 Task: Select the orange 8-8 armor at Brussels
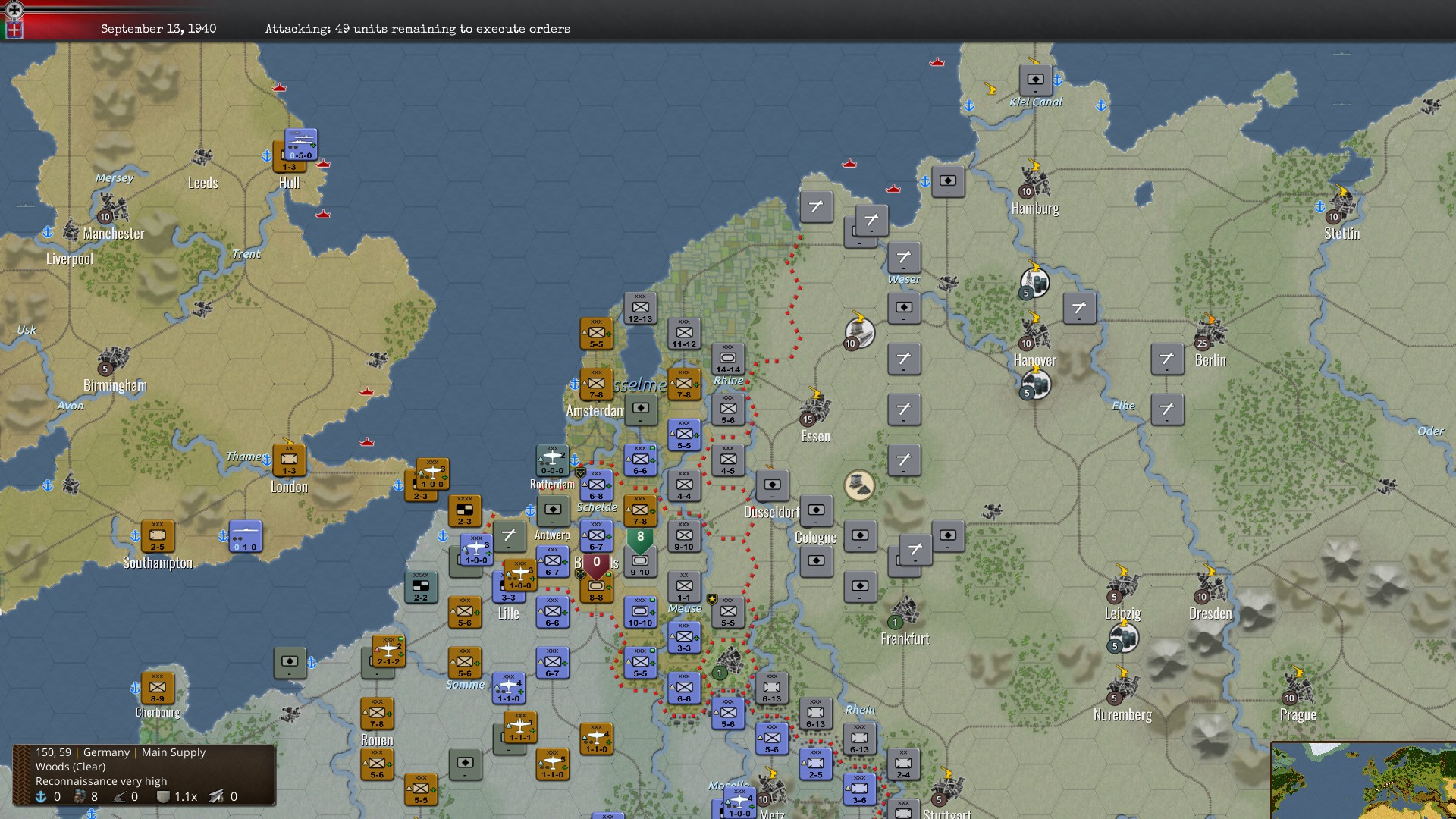click(597, 588)
